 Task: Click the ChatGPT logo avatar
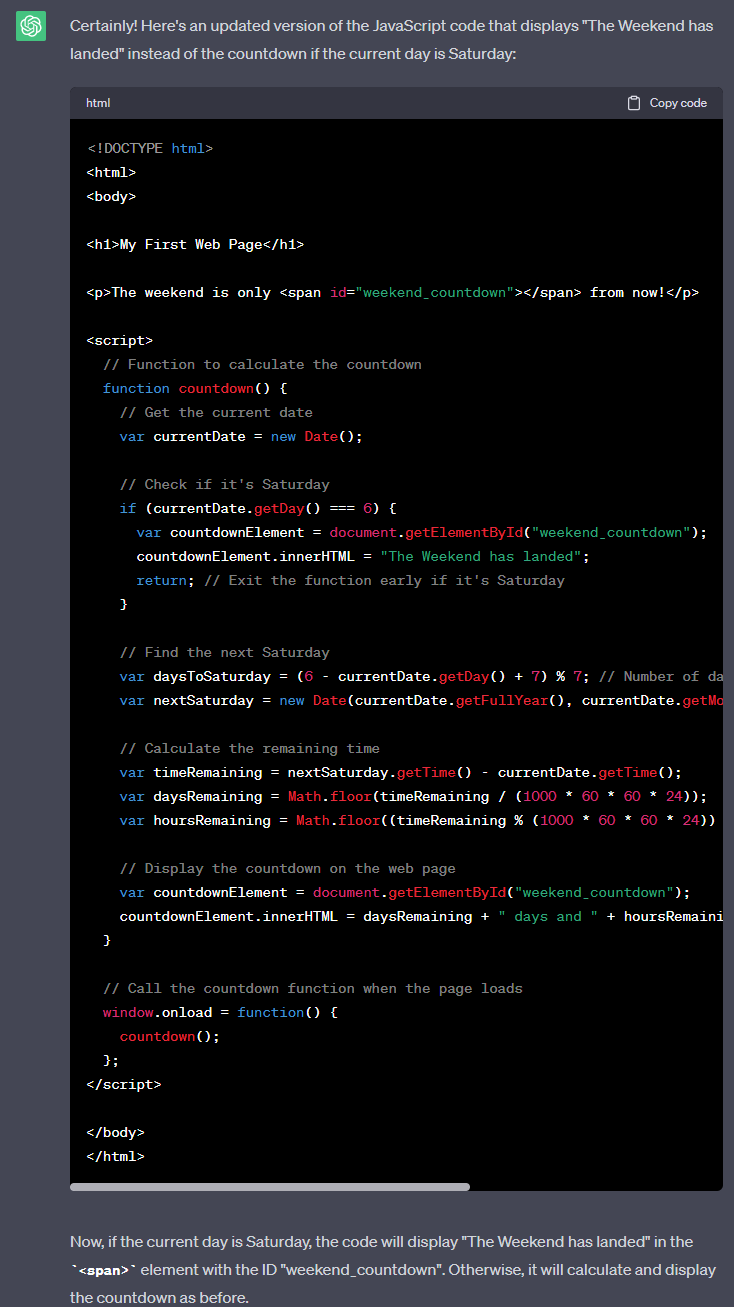[x=31, y=26]
